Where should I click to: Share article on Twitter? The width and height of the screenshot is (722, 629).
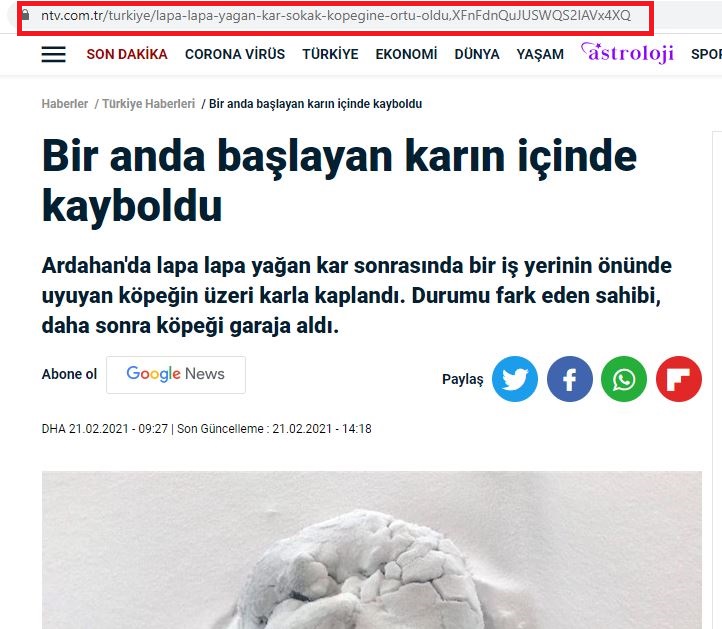pos(515,379)
